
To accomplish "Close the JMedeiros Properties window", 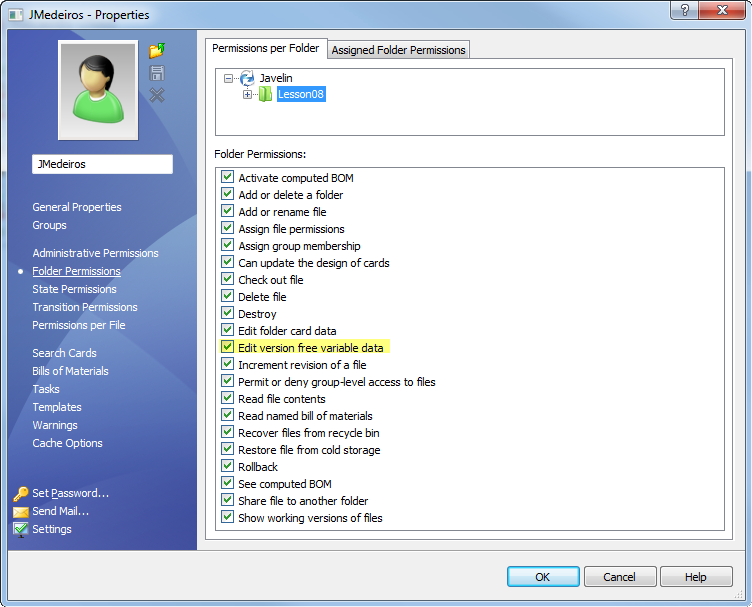I will 722,10.
